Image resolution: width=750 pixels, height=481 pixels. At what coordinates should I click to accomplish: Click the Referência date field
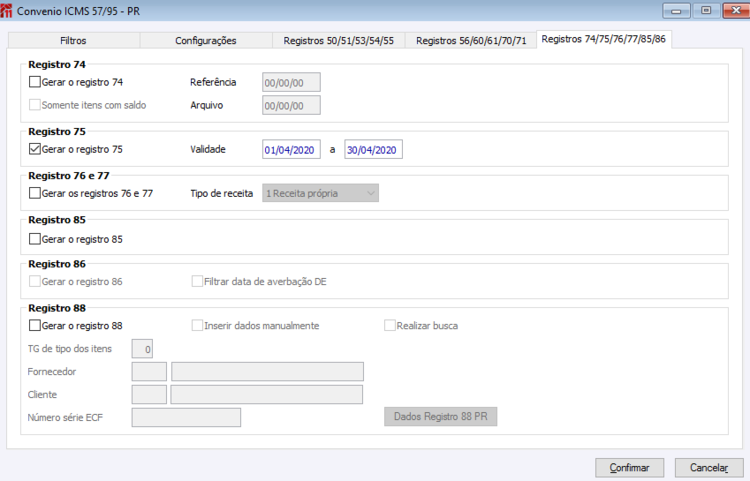[291, 82]
